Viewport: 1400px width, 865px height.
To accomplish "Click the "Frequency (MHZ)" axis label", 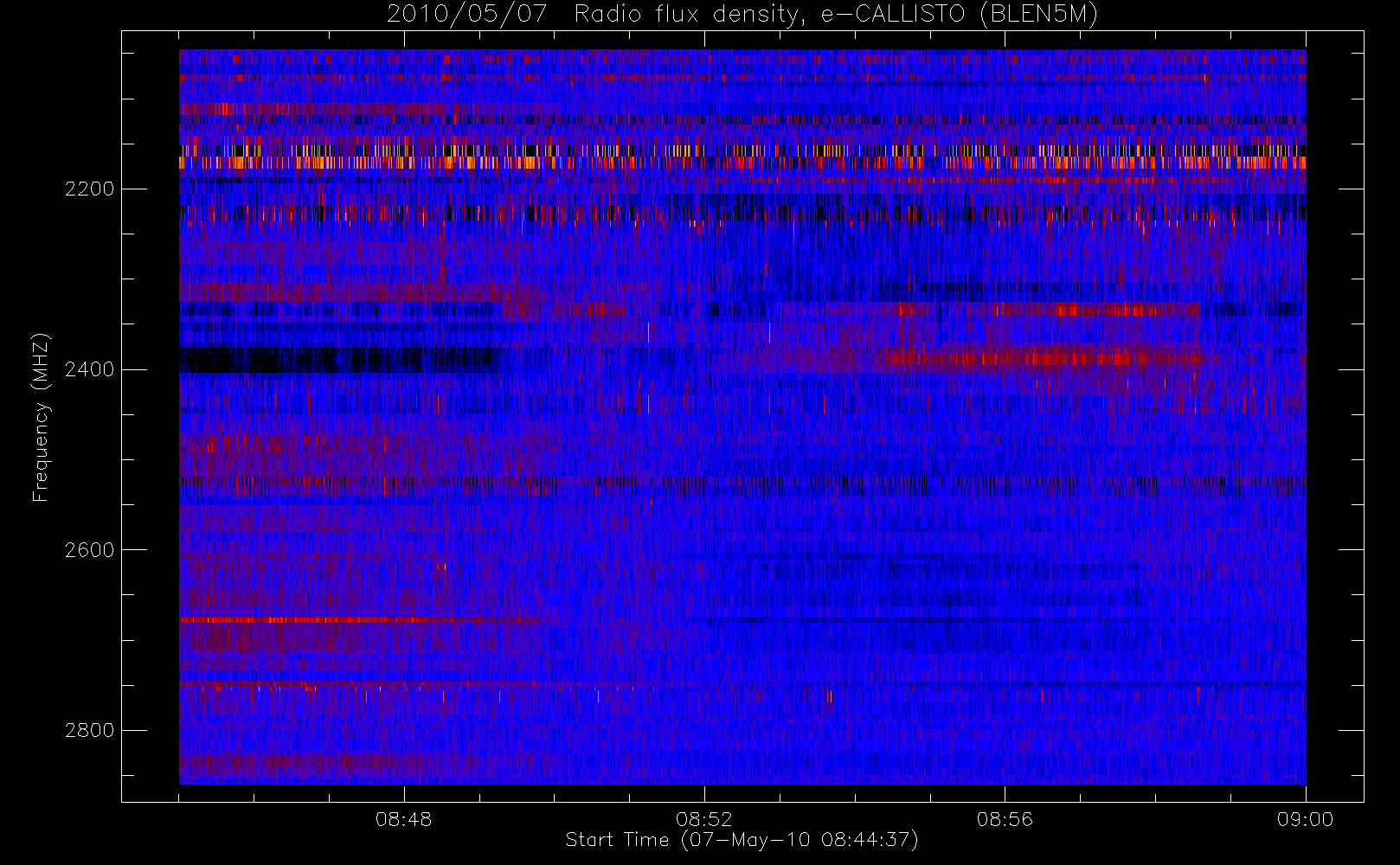I will point(40,418).
